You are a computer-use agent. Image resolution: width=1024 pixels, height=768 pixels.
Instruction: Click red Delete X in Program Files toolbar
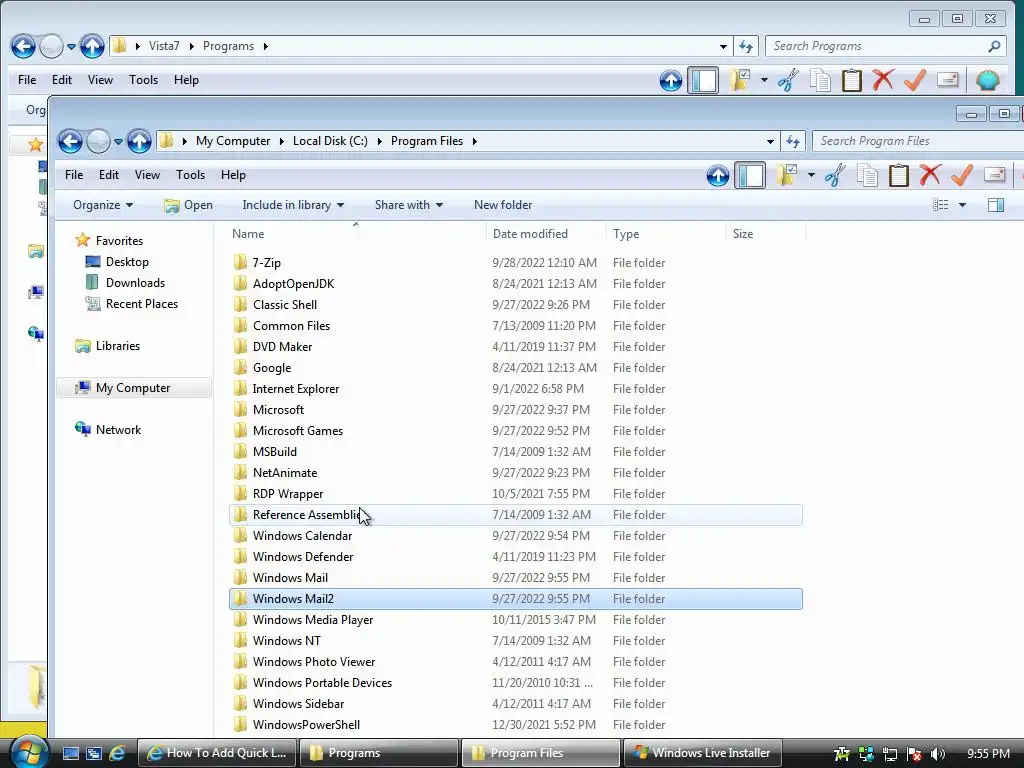click(930, 175)
